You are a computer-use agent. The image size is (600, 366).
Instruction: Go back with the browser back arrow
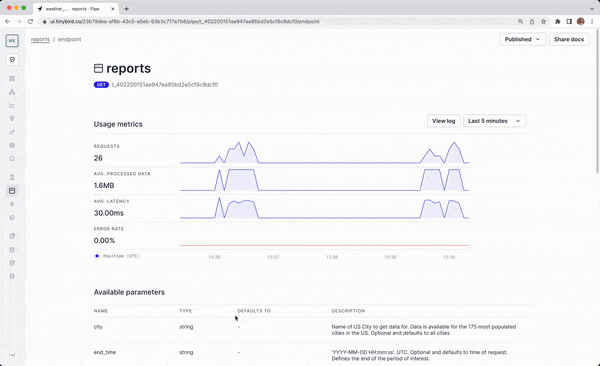[8, 21]
